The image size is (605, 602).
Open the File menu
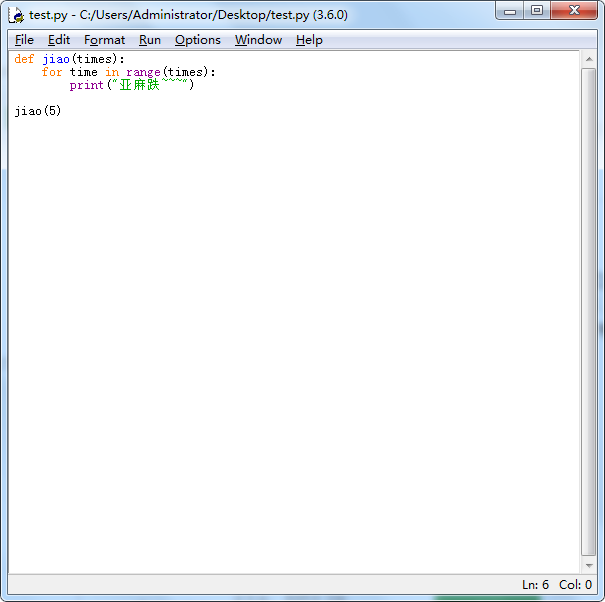click(24, 40)
